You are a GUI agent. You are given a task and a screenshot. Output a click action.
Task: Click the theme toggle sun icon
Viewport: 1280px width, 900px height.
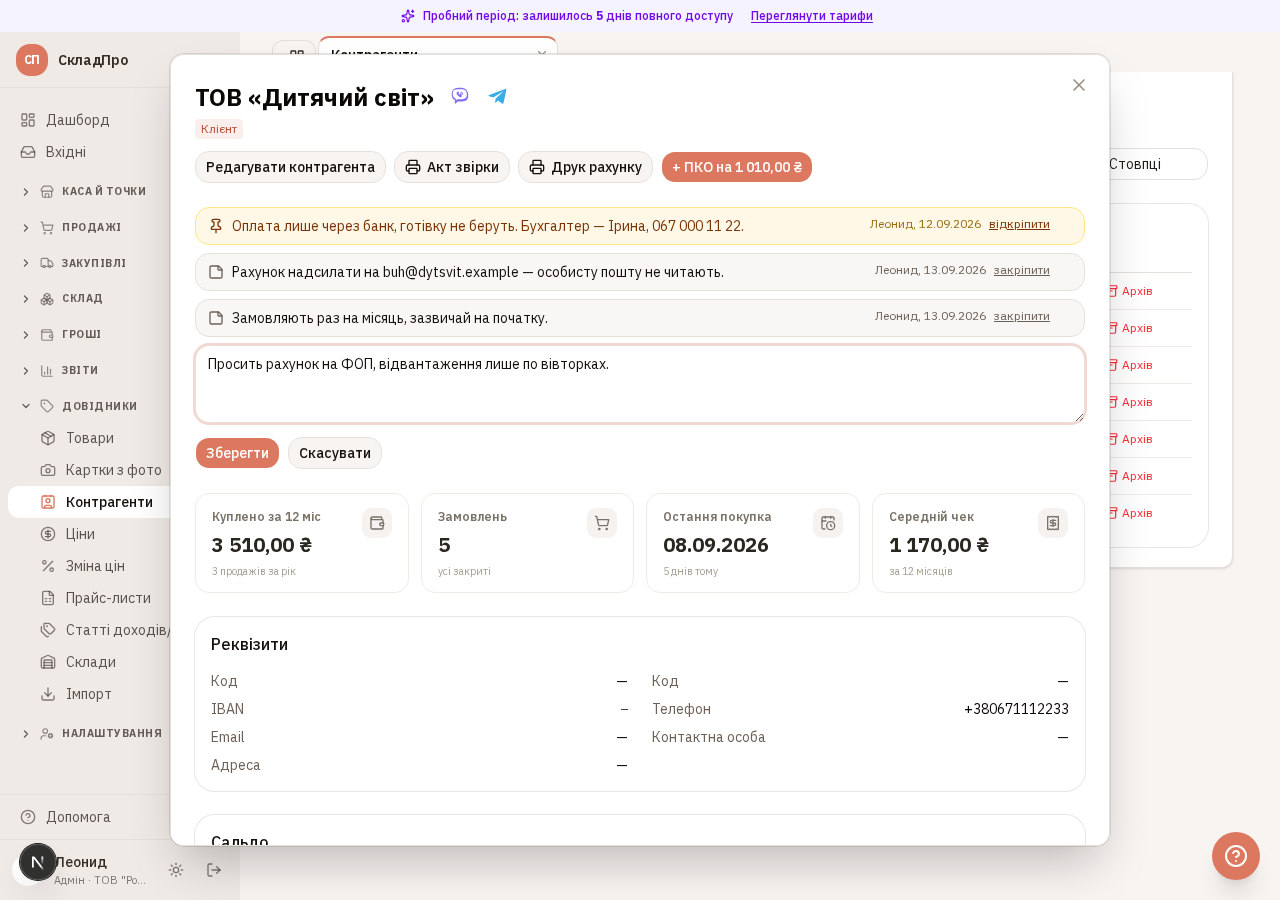pos(176,870)
